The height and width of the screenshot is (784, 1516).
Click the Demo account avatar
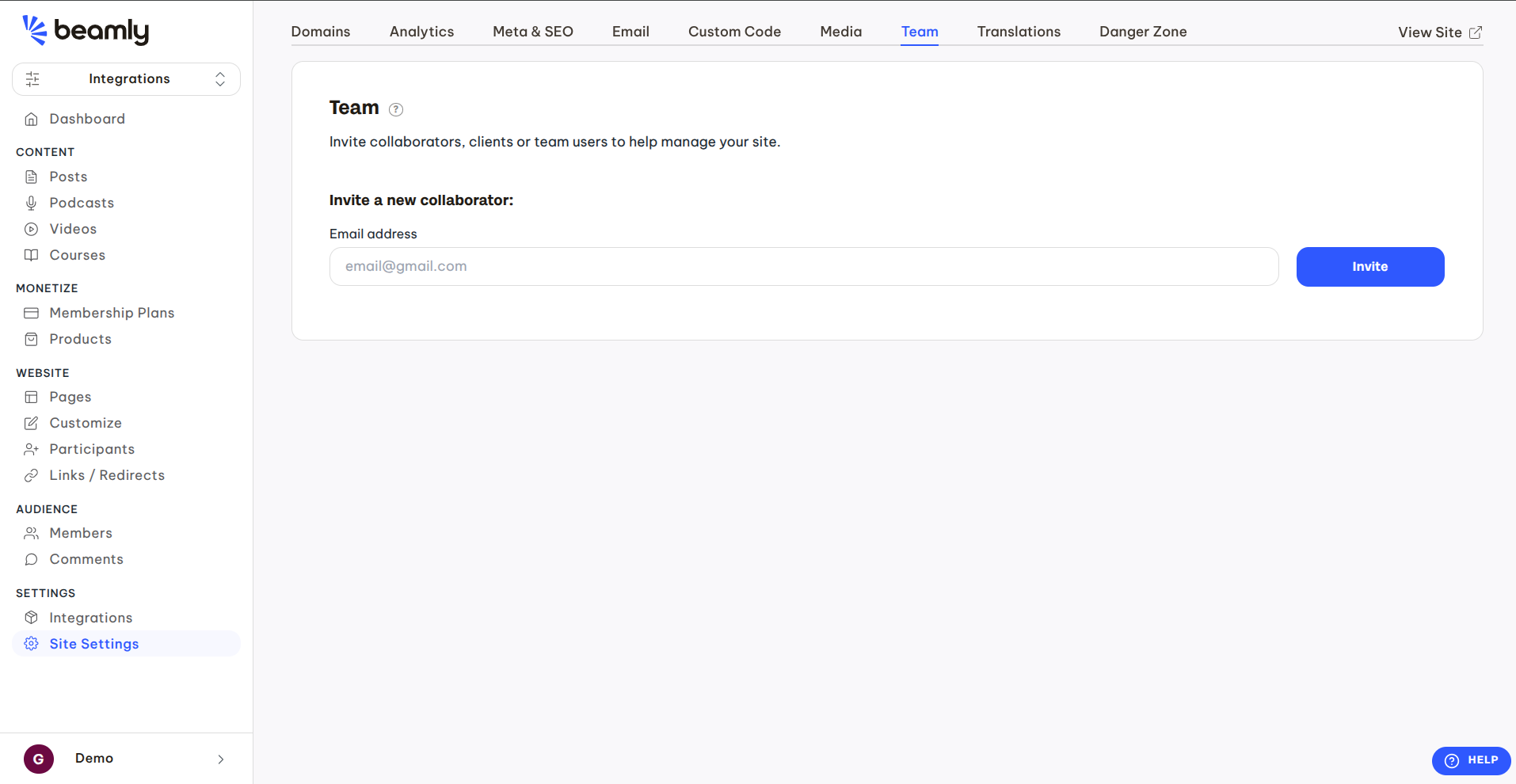[39, 759]
